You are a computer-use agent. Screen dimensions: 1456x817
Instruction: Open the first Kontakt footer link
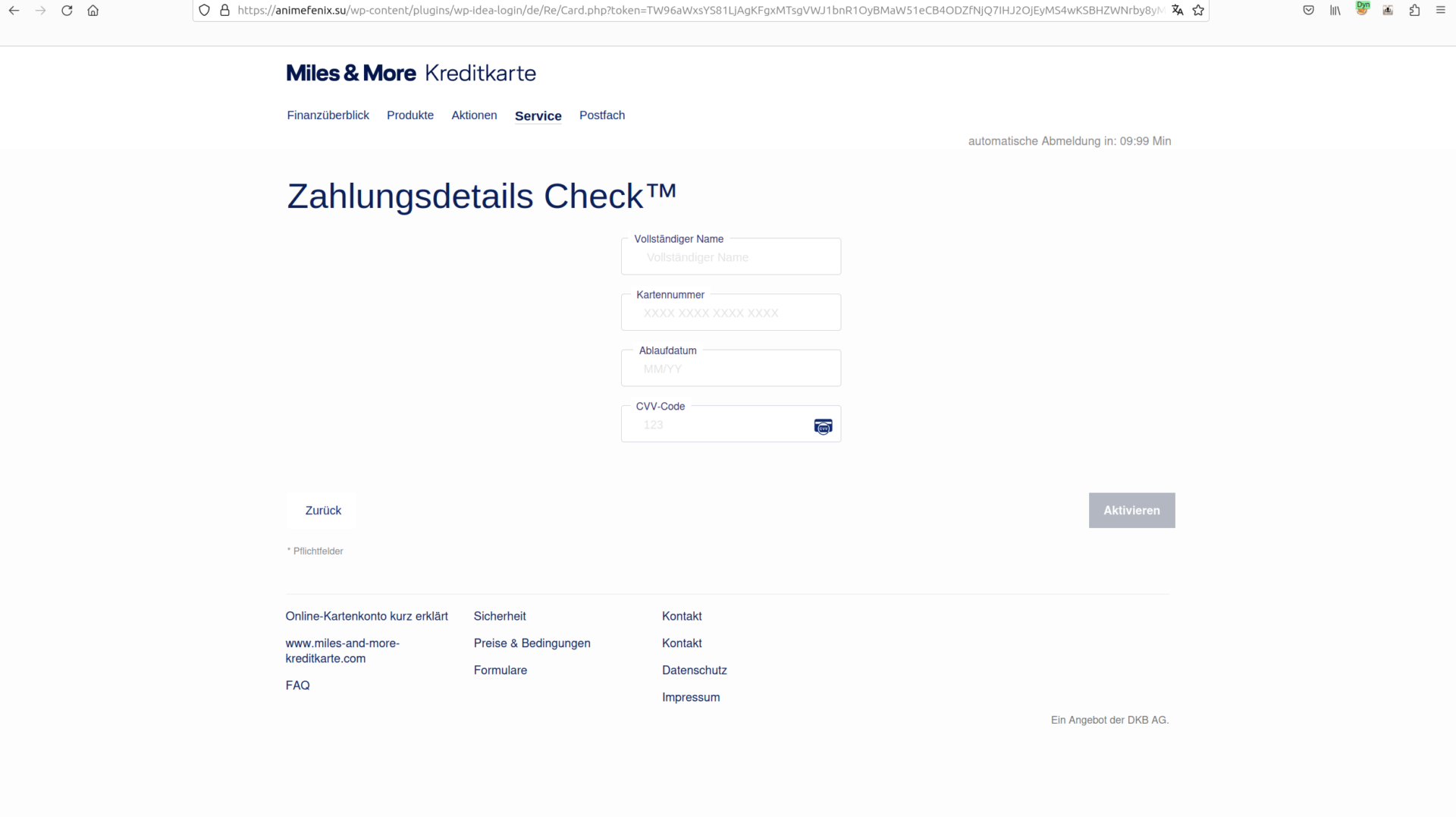click(x=682, y=616)
